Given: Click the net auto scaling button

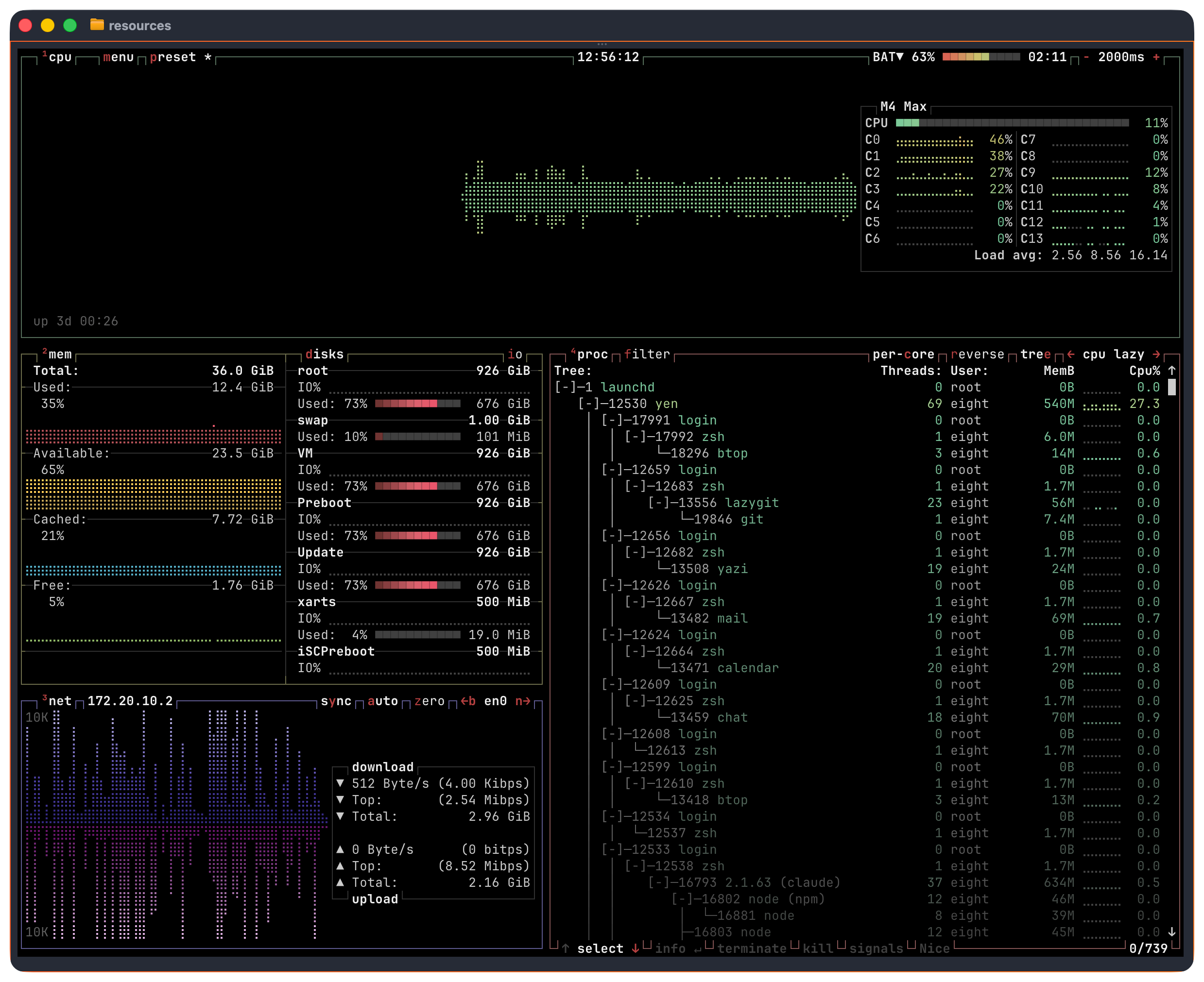Looking at the screenshot, I should pyautogui.click(x=382, y=701).
